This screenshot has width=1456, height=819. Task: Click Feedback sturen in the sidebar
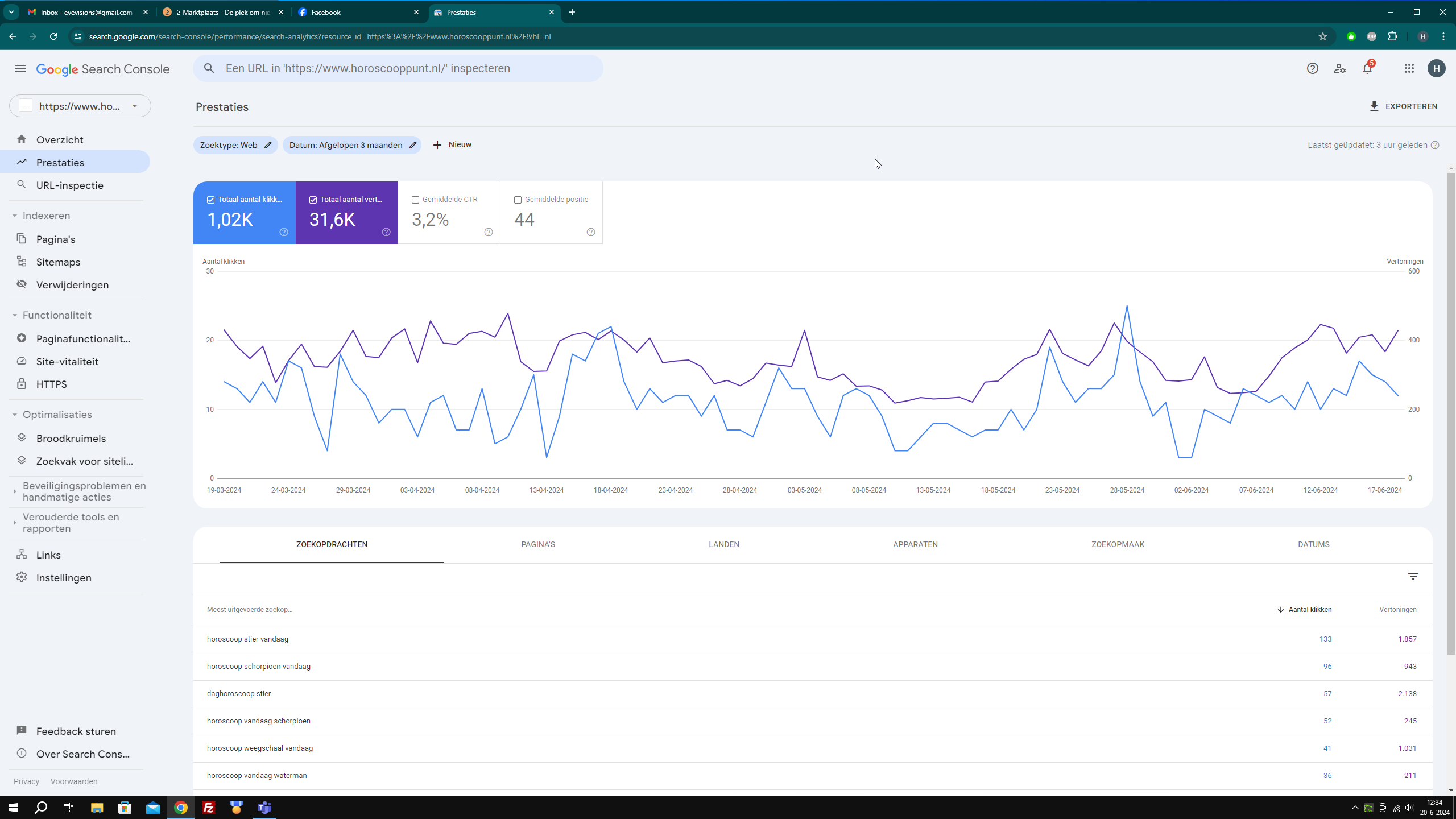[75, 731]
